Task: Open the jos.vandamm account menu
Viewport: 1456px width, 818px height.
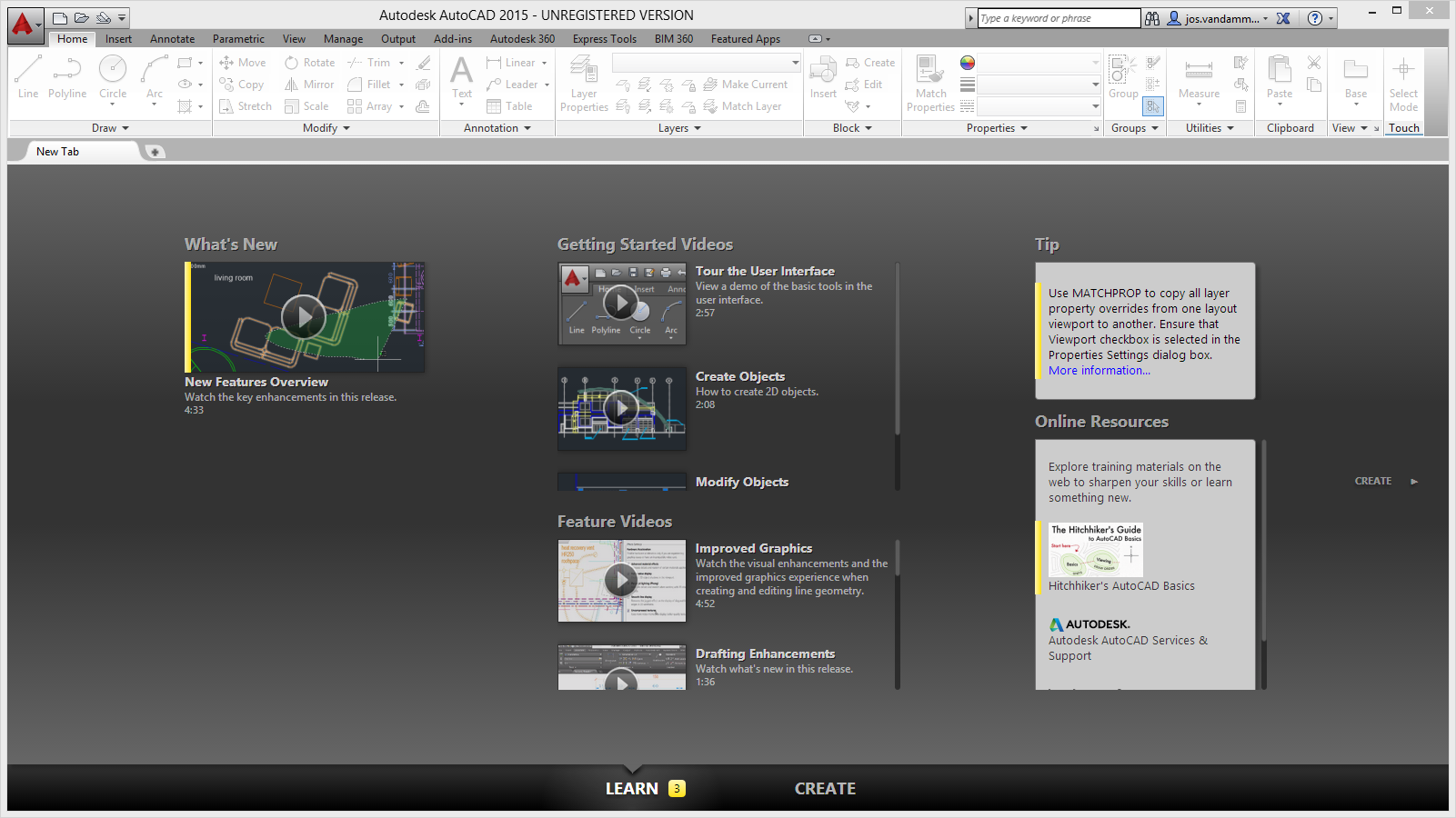Action: 1218,18
